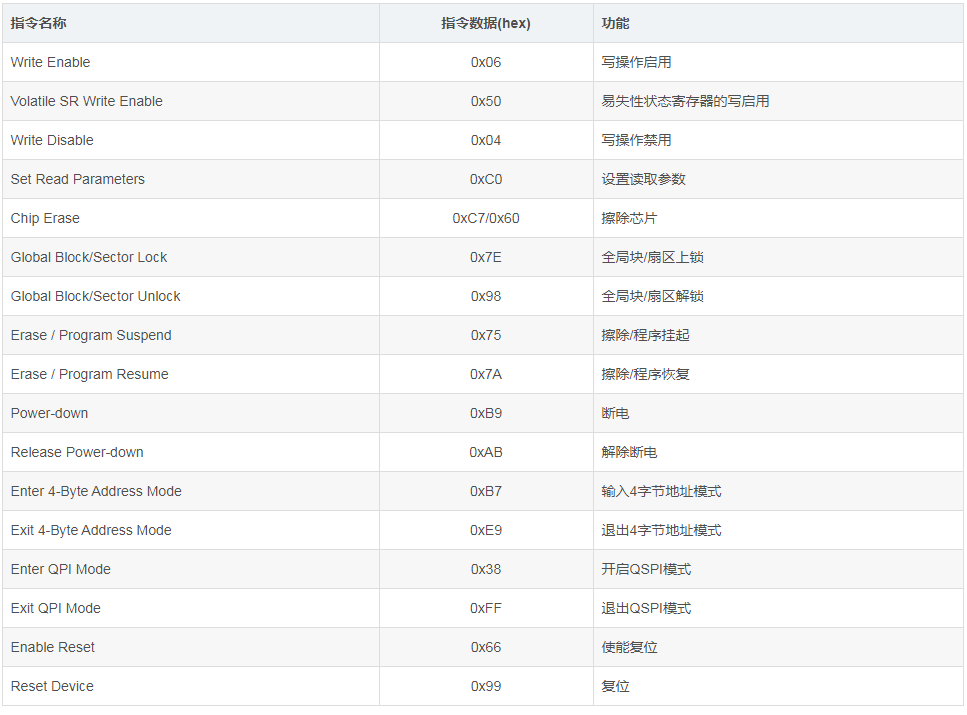Select the hex value 0xB7

tap(486, 491)
